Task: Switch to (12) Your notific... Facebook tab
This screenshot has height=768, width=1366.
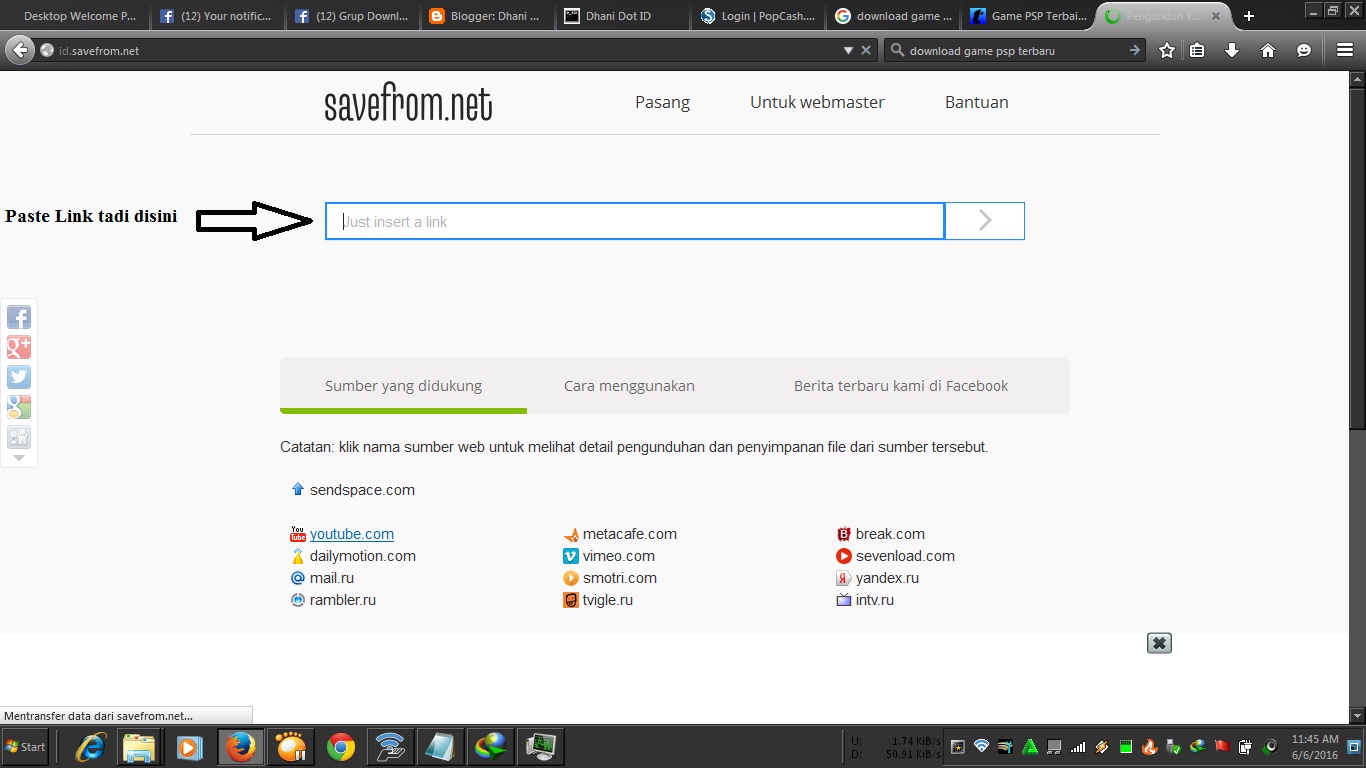Action: tap(217, 16)
